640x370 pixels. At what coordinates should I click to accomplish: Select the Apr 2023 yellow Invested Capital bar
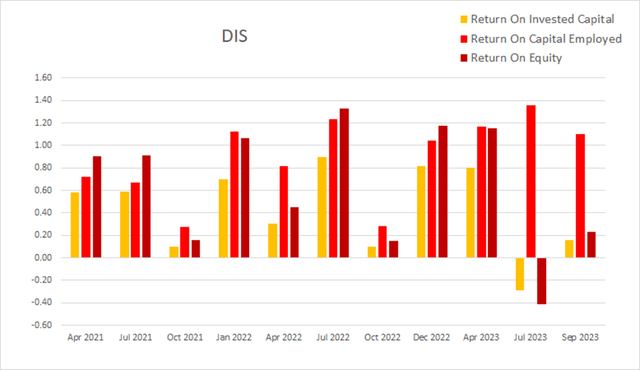[x=471, y=213]
